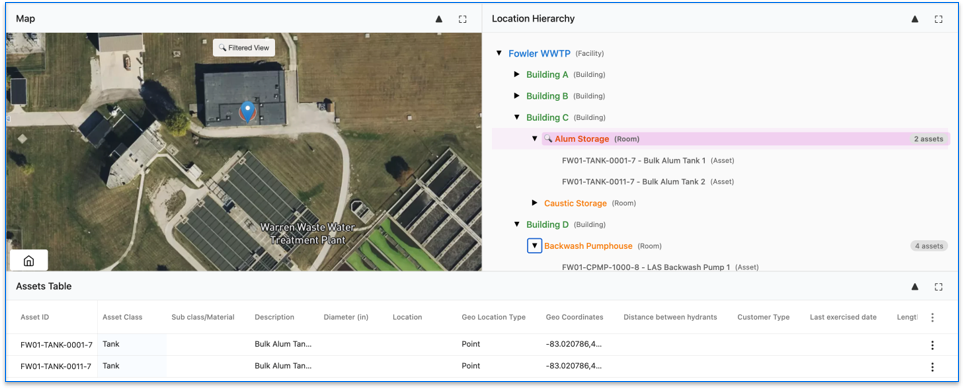Viewport: 964px width, 389px height.
Task: Maximize the Location Hierarchy panel
Action: point(938,19)
